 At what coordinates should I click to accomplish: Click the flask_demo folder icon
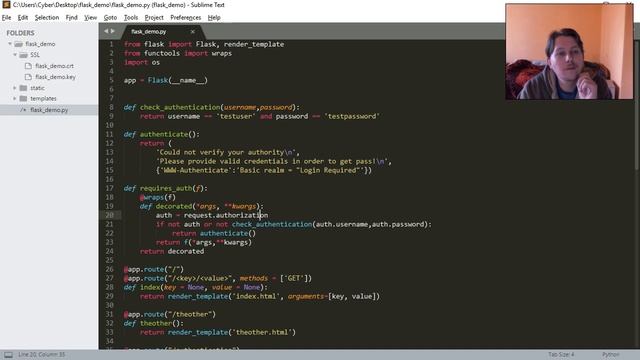[x=18, y=44]
